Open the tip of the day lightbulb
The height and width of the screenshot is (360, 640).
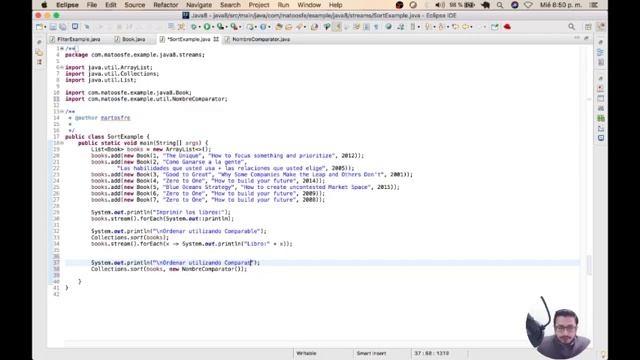pos(603,353)
